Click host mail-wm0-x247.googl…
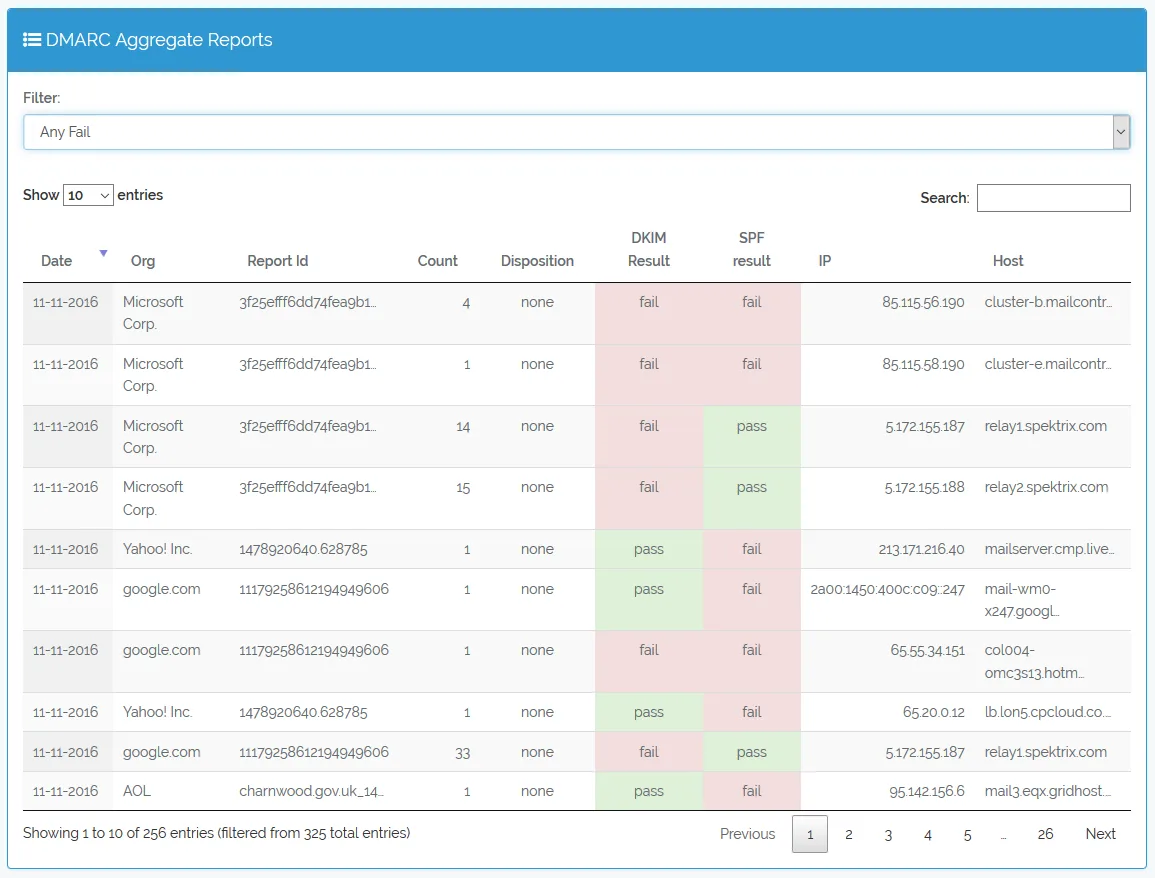Screen dimensions: 1155x878 pos(1022,600)
